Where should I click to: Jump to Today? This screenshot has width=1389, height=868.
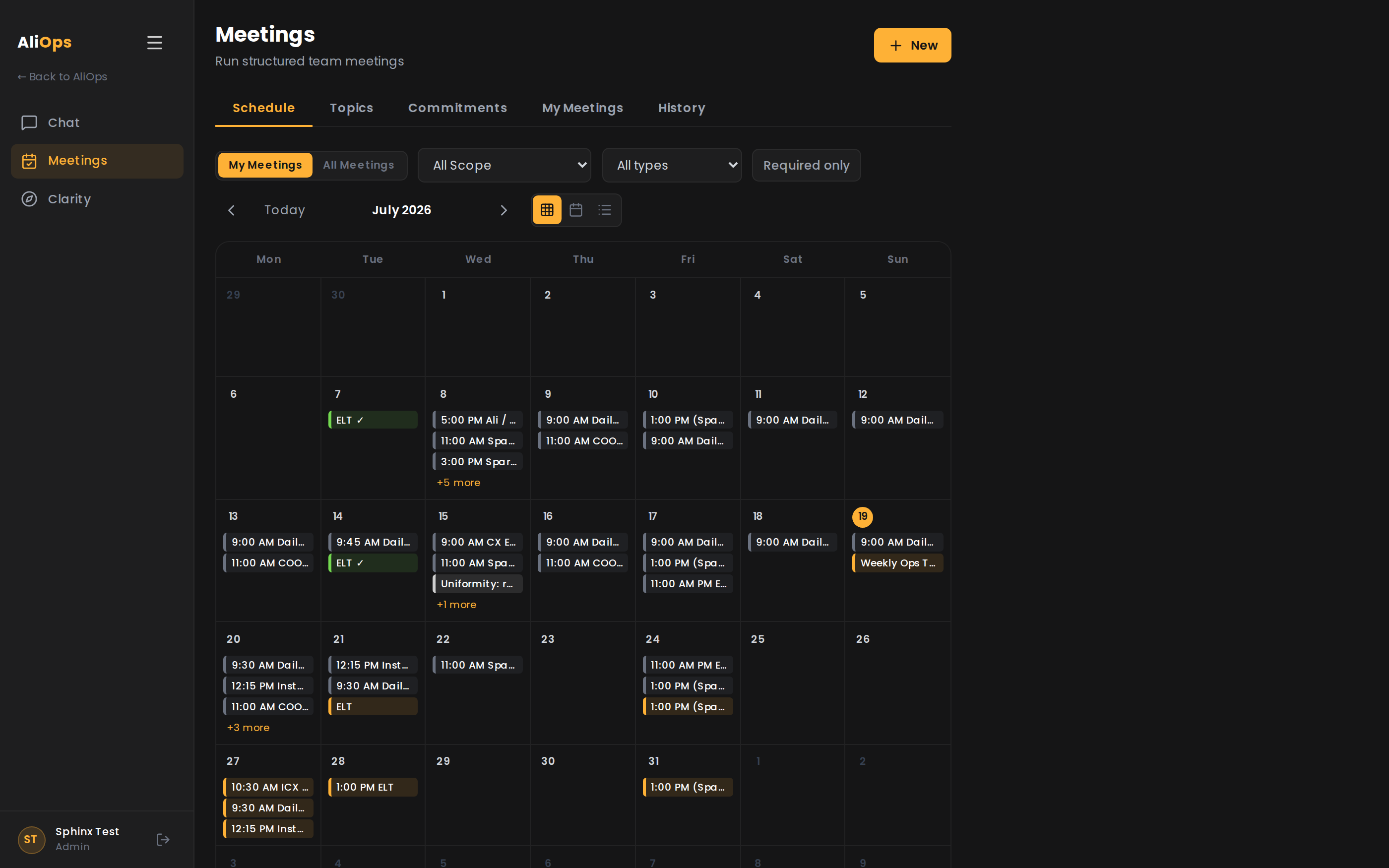coord(284,210)
